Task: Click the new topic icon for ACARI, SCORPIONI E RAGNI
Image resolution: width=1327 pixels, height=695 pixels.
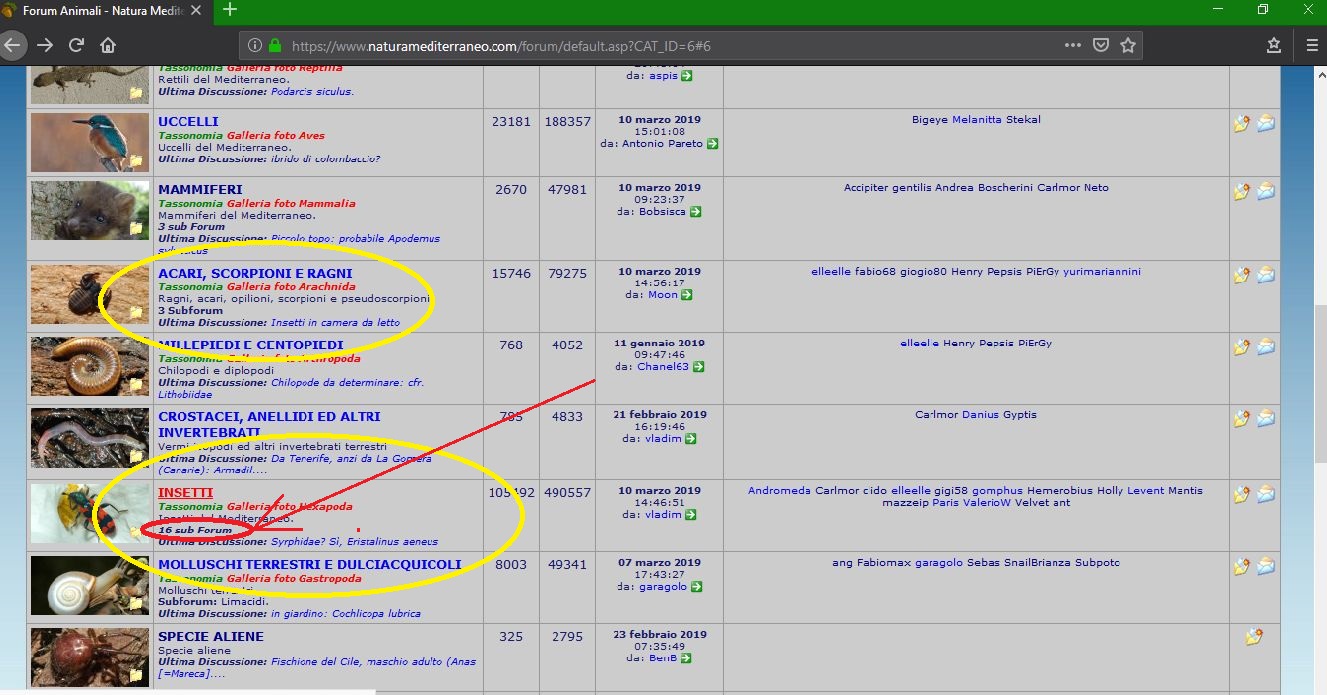Action: 1242,275
